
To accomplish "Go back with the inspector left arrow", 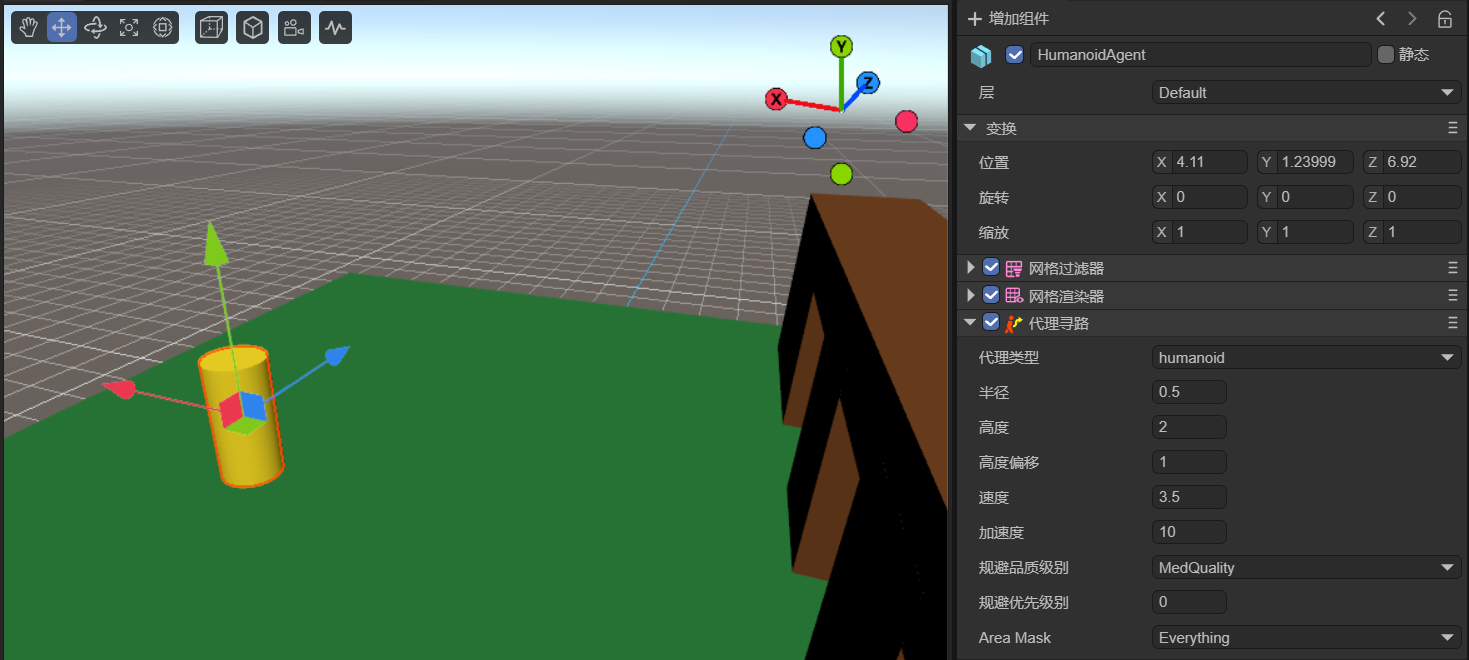I will (1381, 19).
